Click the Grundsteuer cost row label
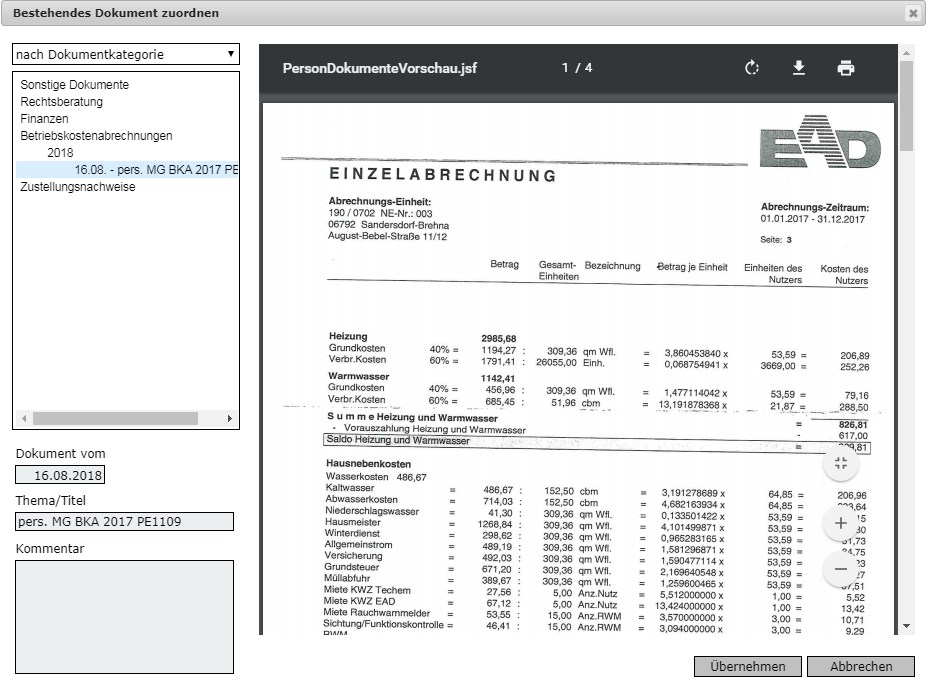The image size is (927, 685). click(352, 567)
